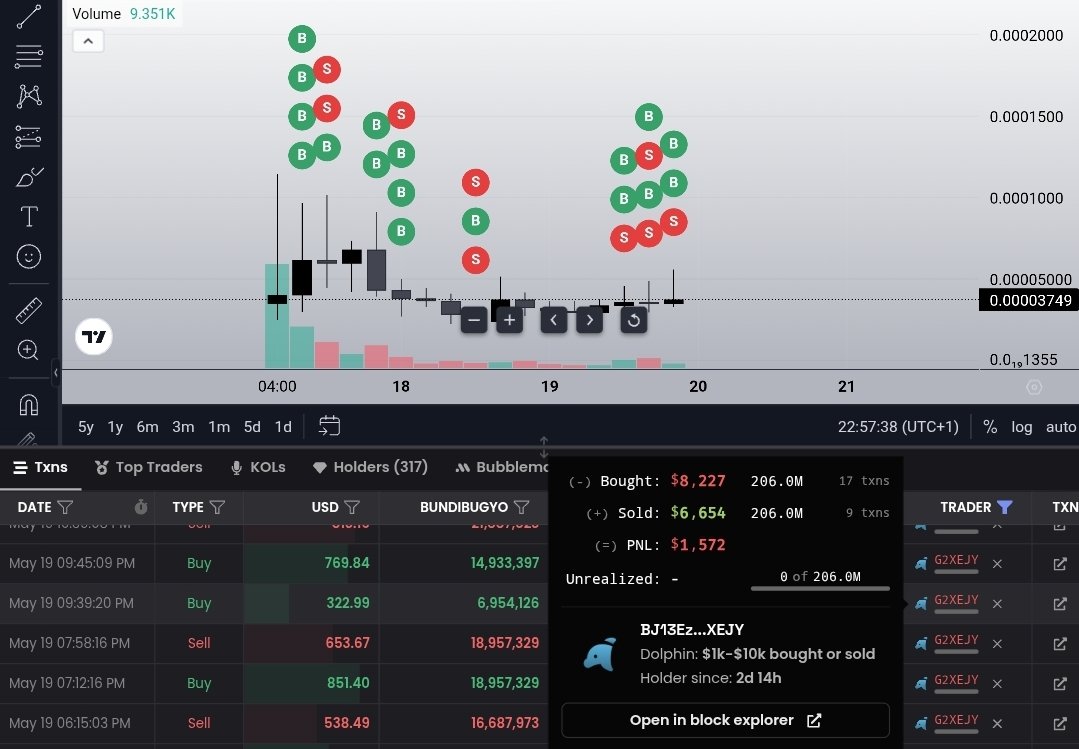Collapse the indicator legend with the arrow
Image resolution: width=1079 pixels, height=749 pixels.
click(88, 41)
